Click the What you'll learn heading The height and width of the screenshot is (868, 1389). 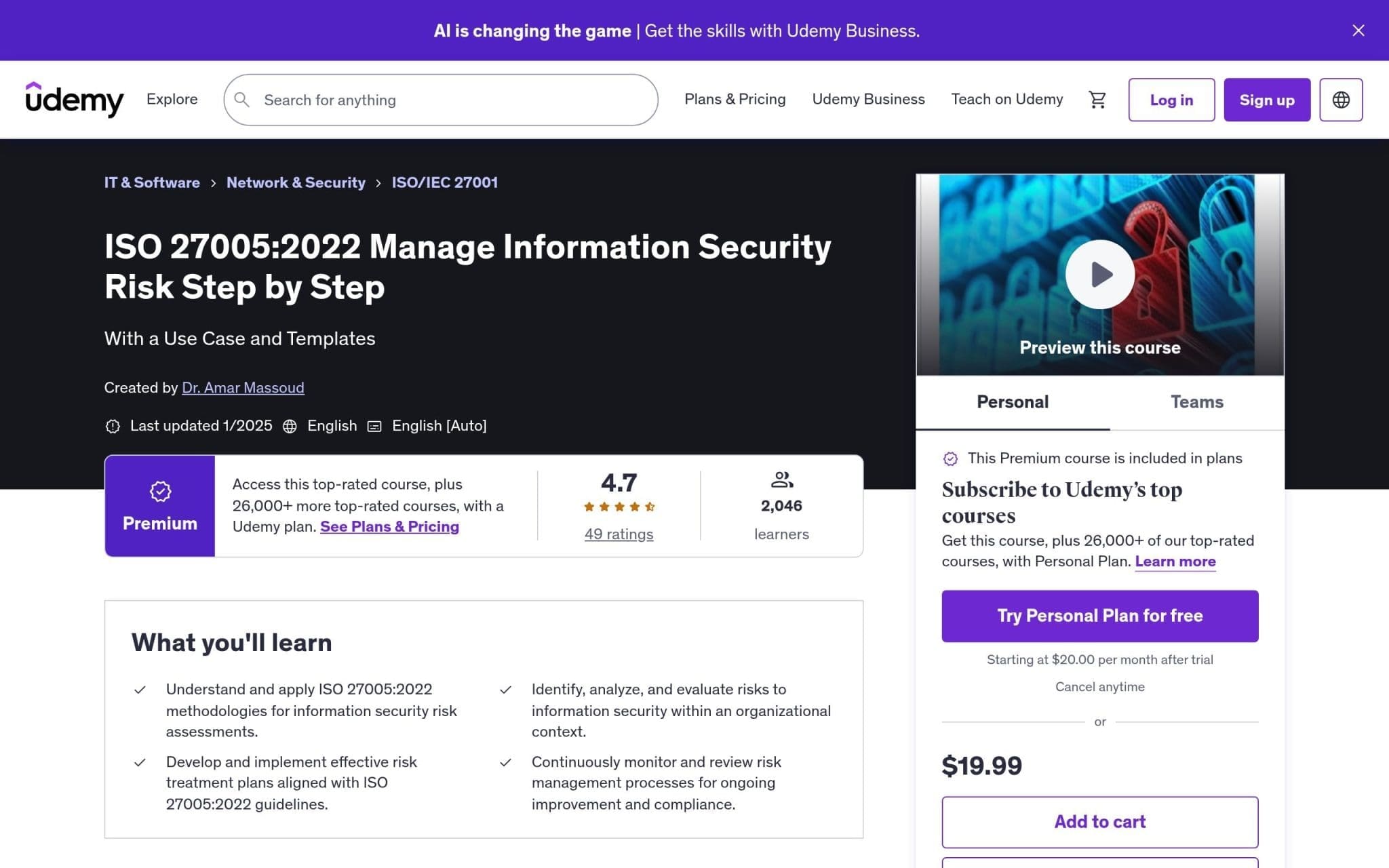[x=231, y=642]
